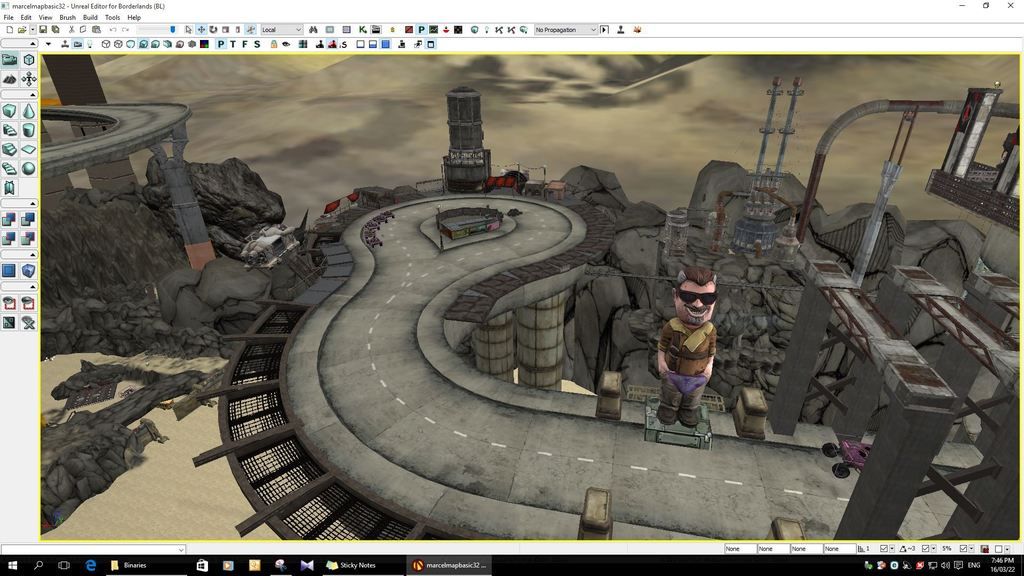1024x576 pixels.
Task: Switch viewport to Side view (S)
Action: [257, 44]
